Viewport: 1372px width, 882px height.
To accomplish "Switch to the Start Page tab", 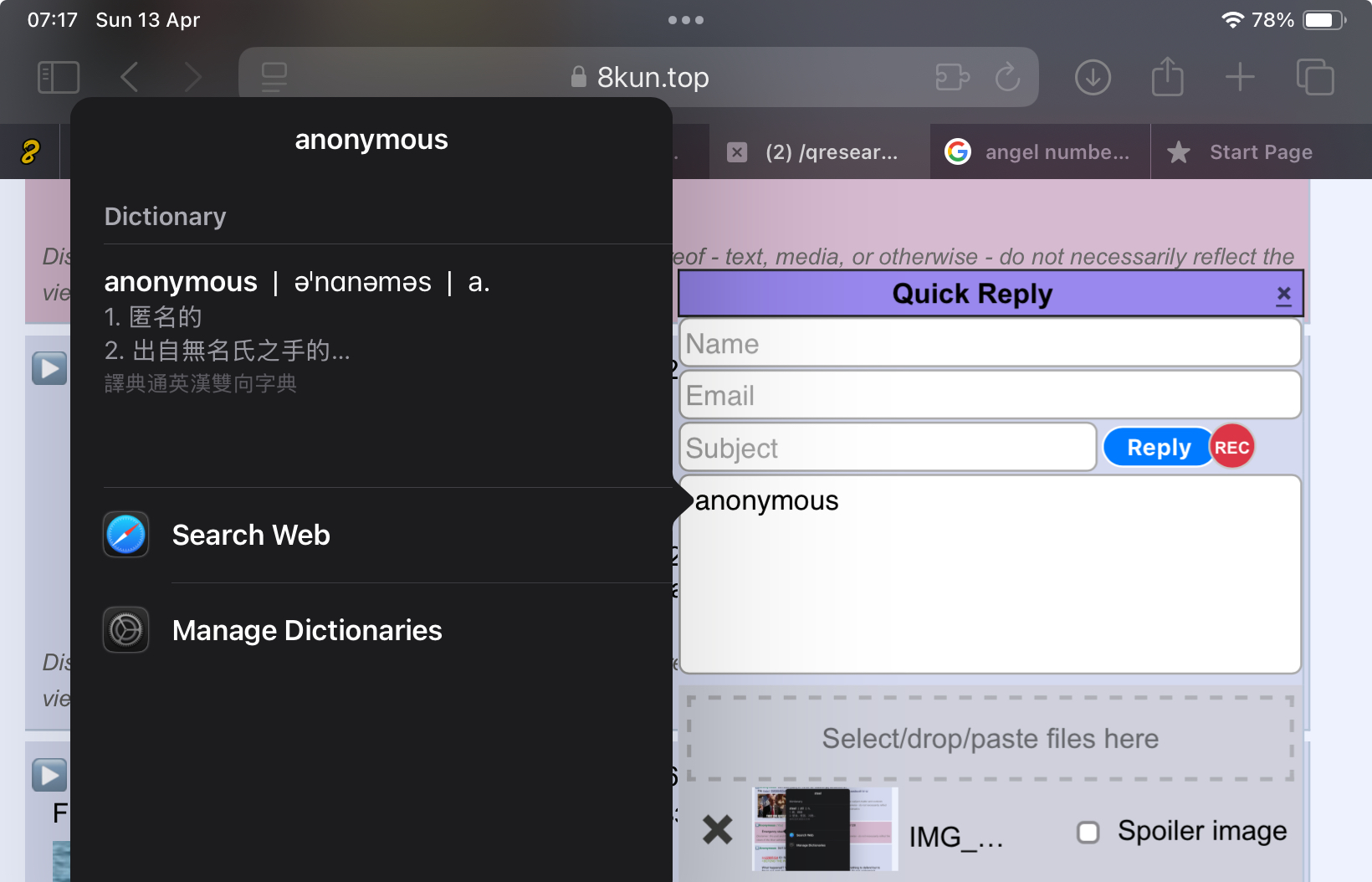I will (1261, 152).
